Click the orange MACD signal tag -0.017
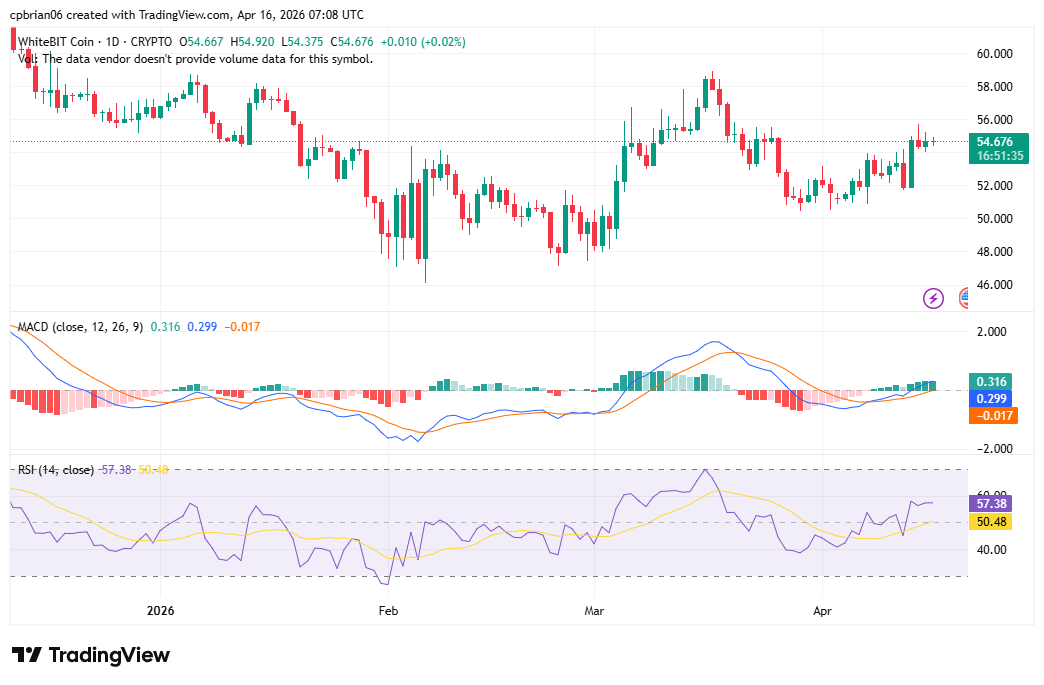 (991, 415)
